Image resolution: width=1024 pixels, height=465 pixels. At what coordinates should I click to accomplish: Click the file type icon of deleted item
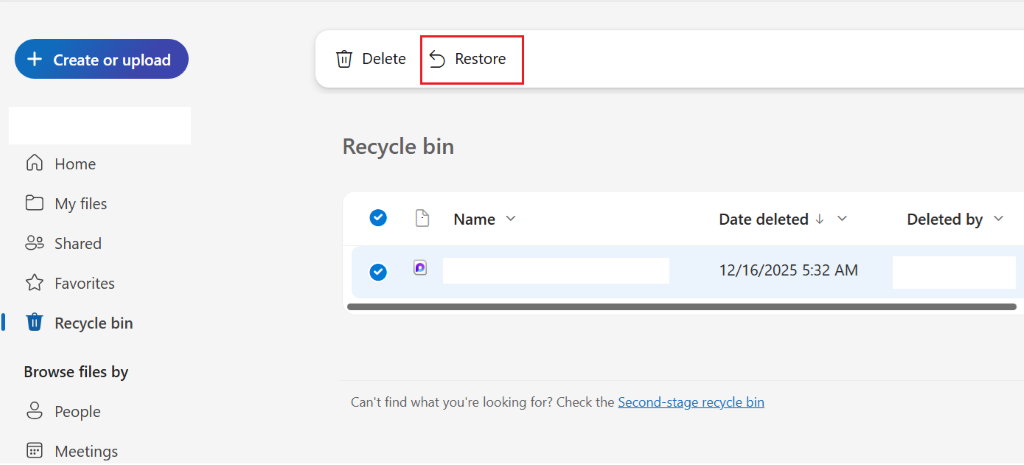(x=421, y=268)
